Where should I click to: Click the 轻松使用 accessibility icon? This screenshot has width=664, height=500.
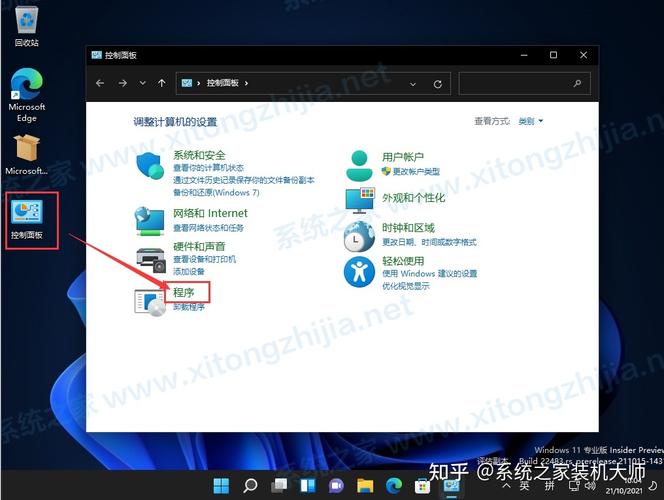click(359, 272)
